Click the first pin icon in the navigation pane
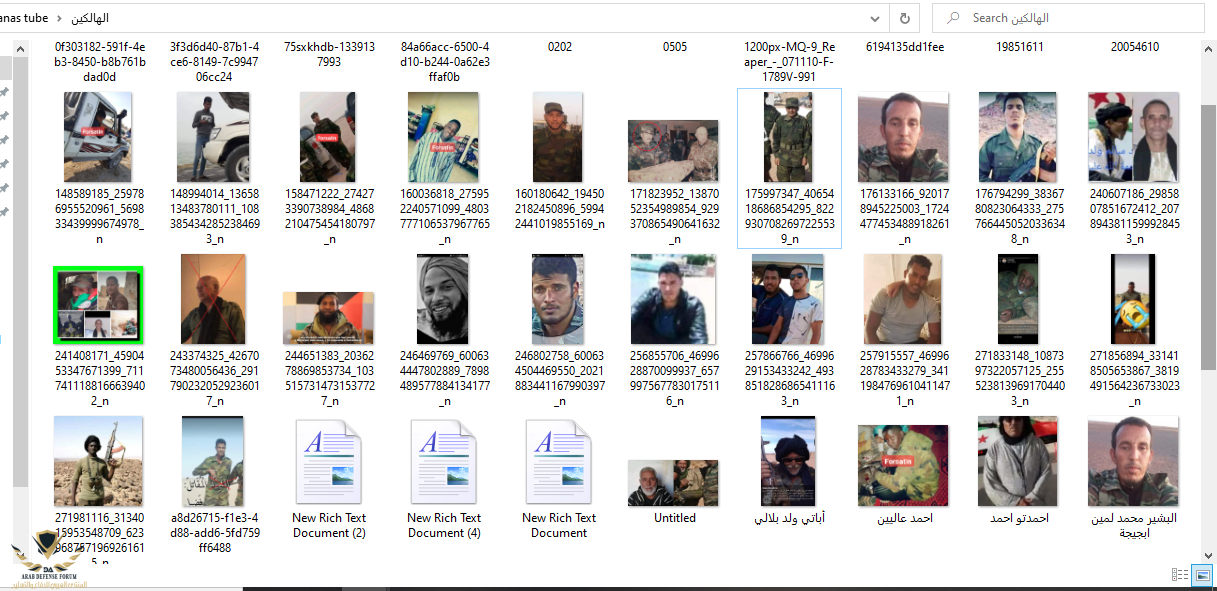 5,92
